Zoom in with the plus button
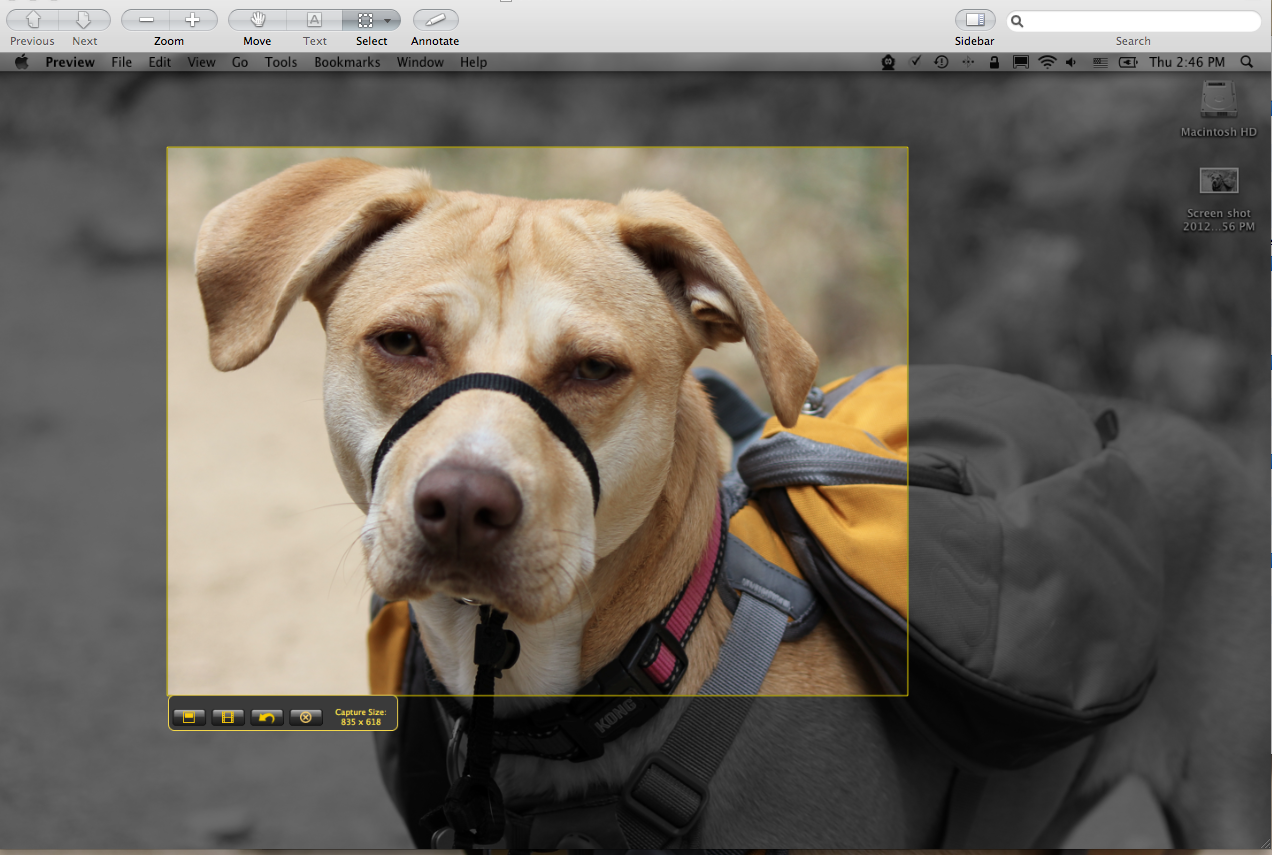 point(193,19)
